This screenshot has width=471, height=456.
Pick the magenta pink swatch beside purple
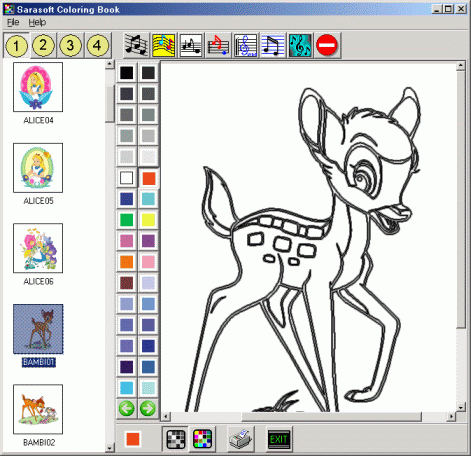126,241
